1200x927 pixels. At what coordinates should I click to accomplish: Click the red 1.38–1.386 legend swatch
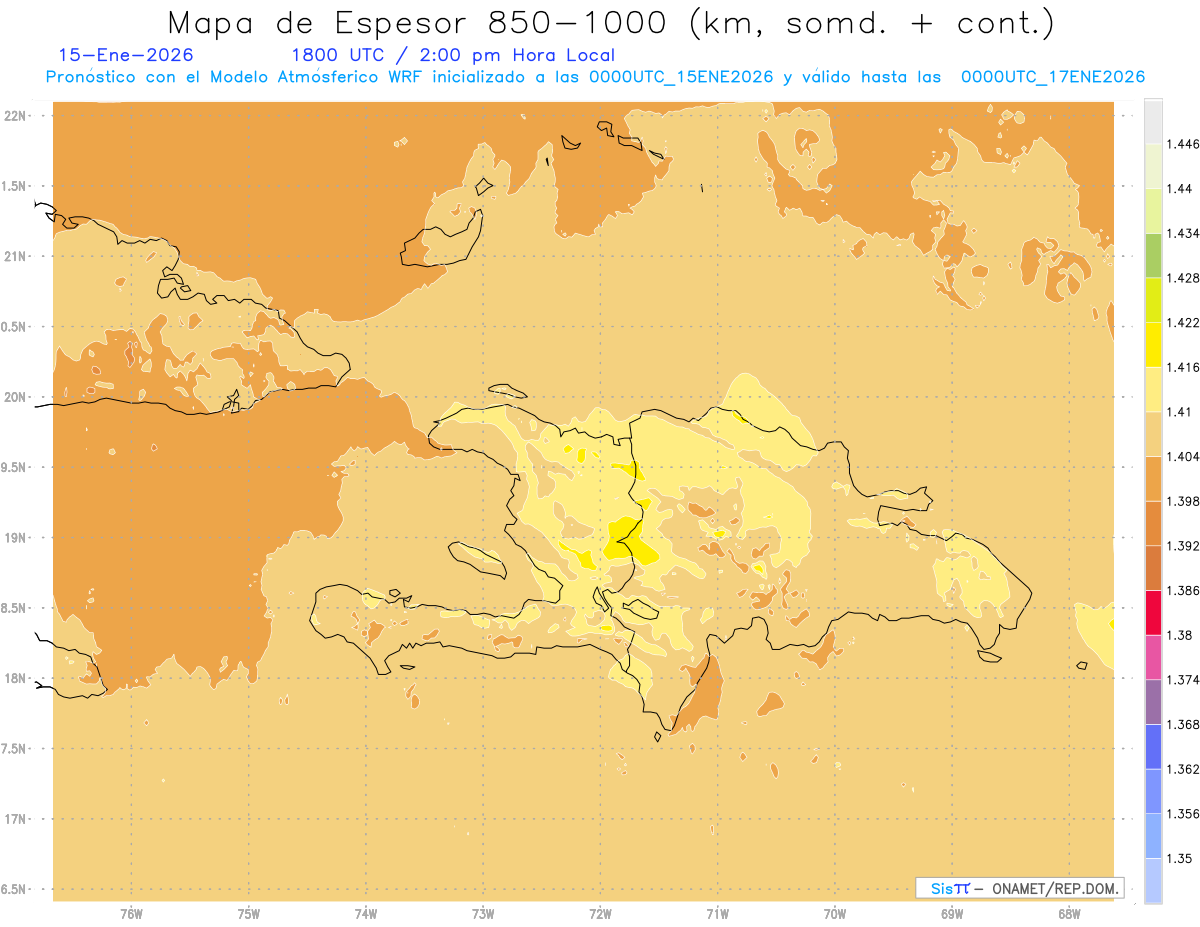point(1153,612)
